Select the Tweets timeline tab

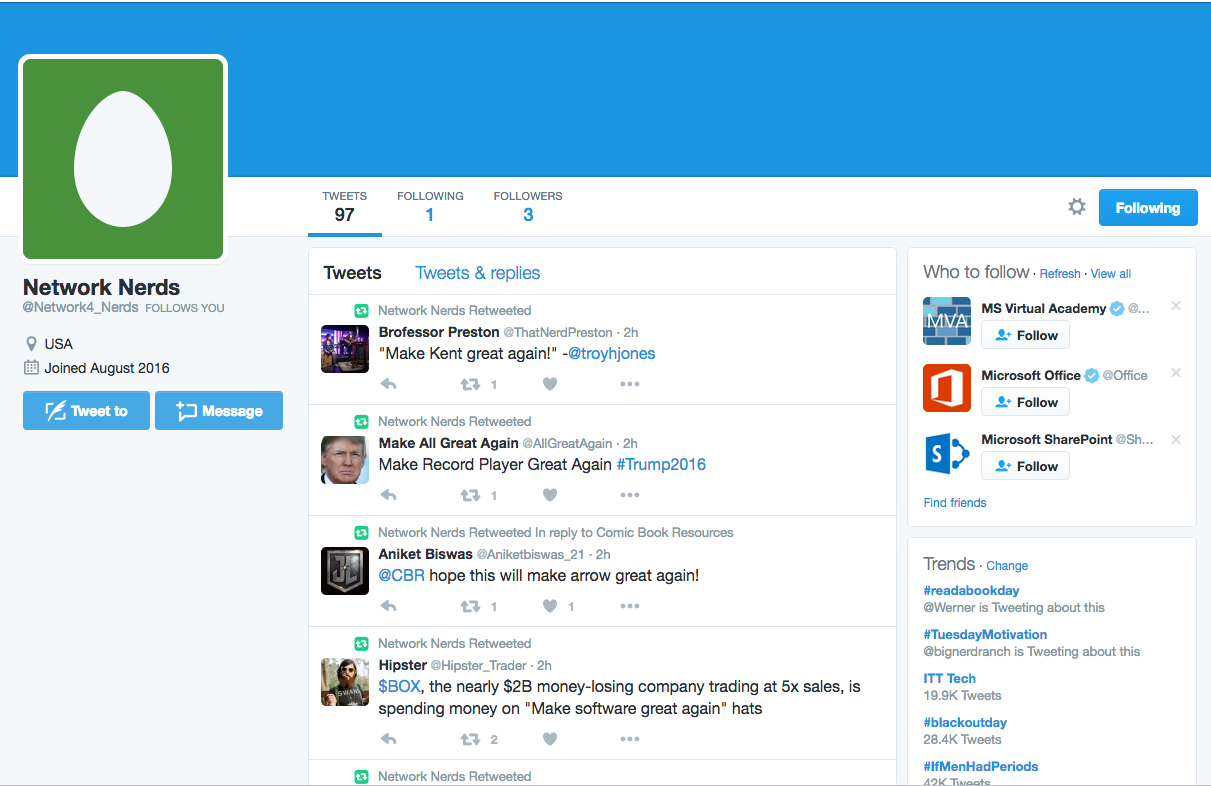point(353,273)
